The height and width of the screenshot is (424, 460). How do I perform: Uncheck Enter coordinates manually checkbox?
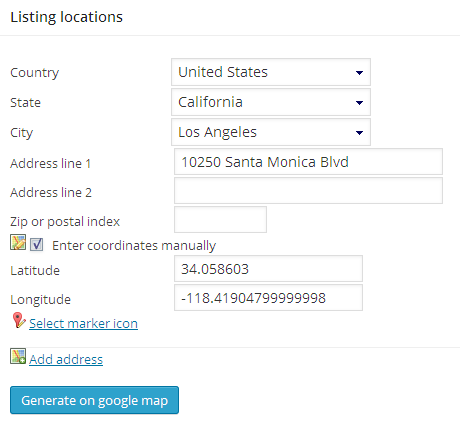coord(37,244)
